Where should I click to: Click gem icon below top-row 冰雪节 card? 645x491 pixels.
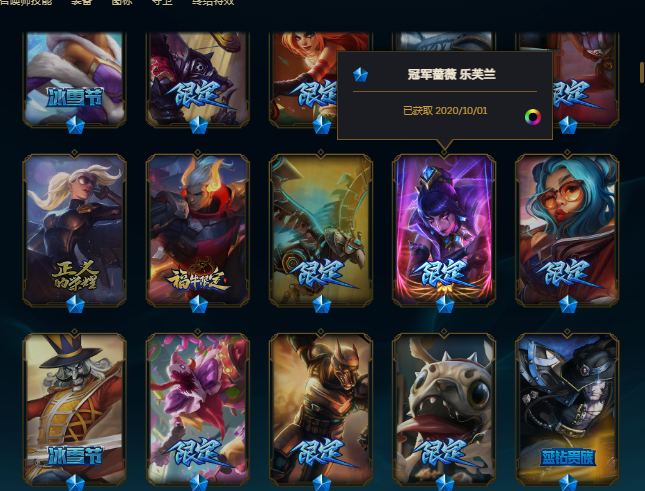tap(75, 125)
